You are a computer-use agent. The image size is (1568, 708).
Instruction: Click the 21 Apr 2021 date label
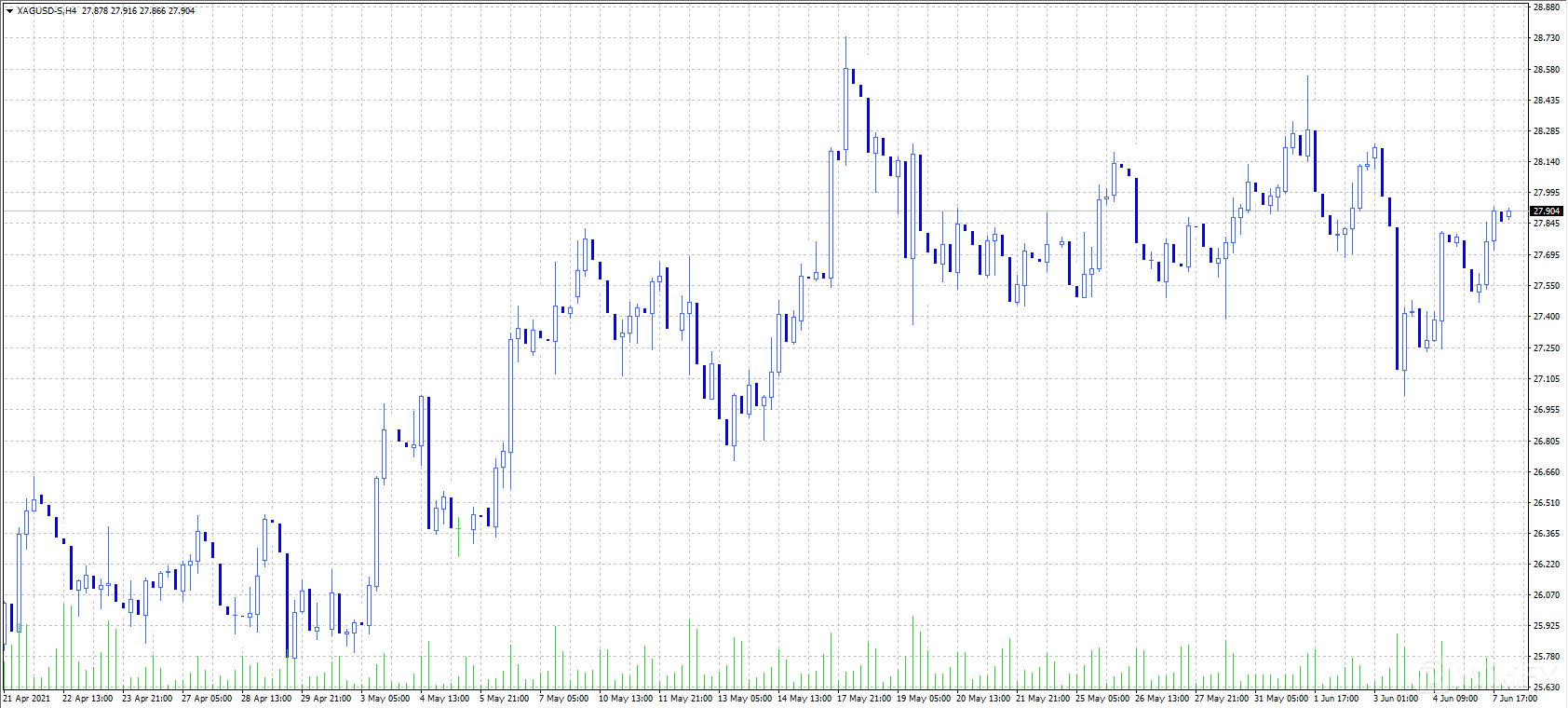click(x=27, y=699)
